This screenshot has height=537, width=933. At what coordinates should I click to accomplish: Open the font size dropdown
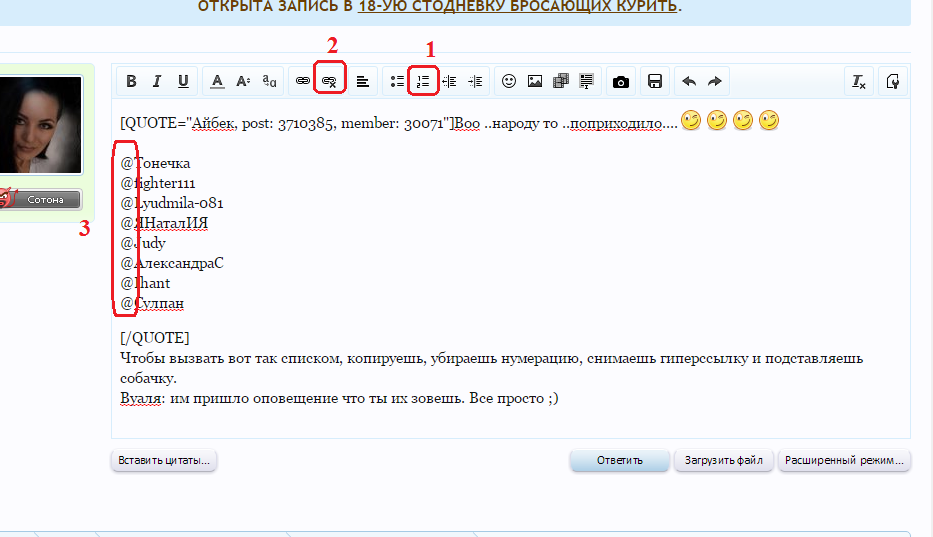(x=243, y=82)
